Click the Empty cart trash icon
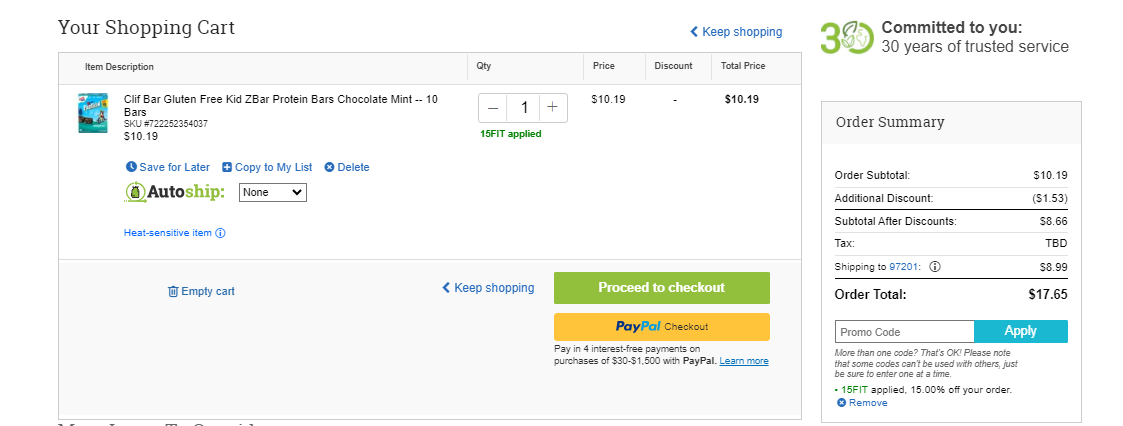The height and width of the screenshot is (426, 1123). pos(173,291)
